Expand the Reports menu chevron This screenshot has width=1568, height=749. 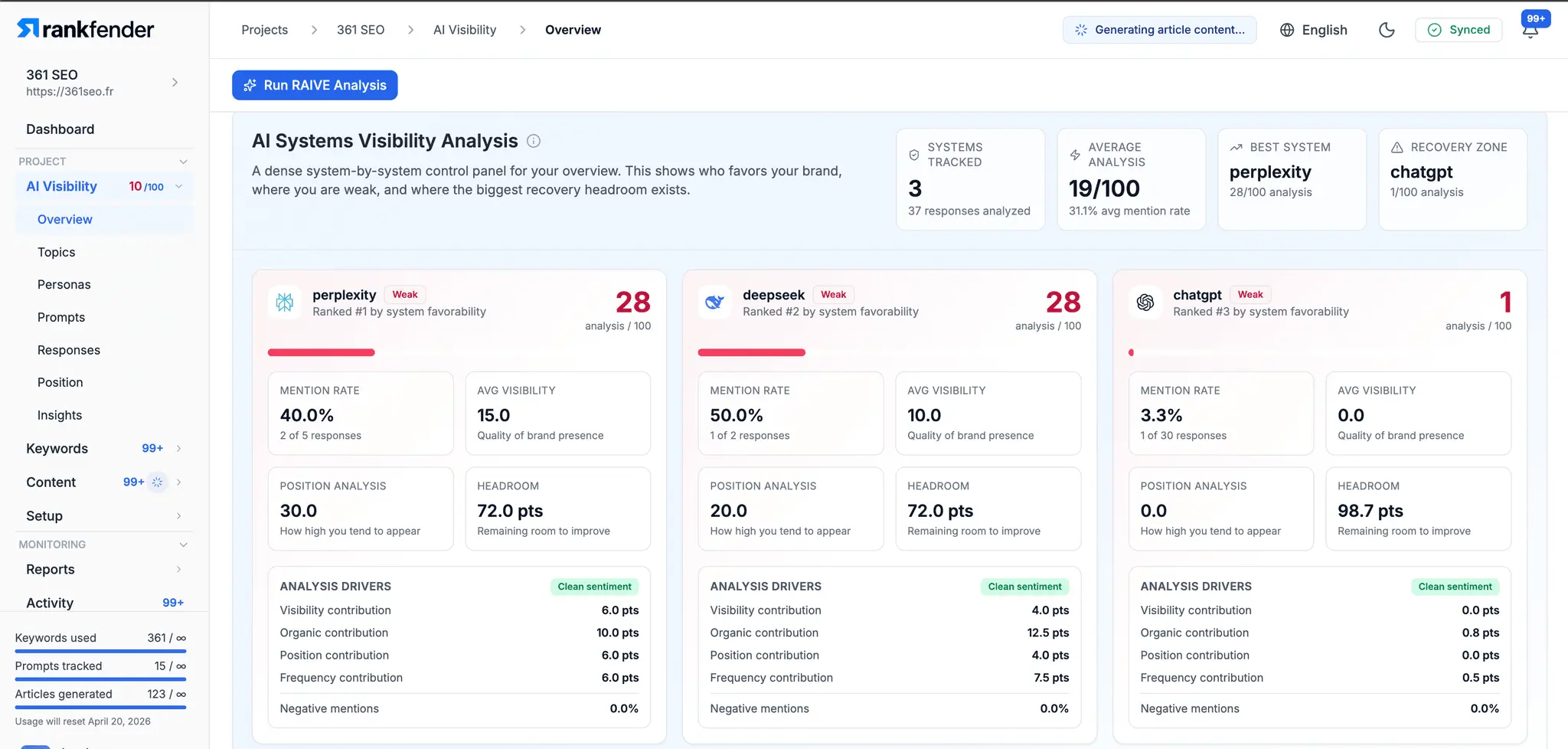179,569
